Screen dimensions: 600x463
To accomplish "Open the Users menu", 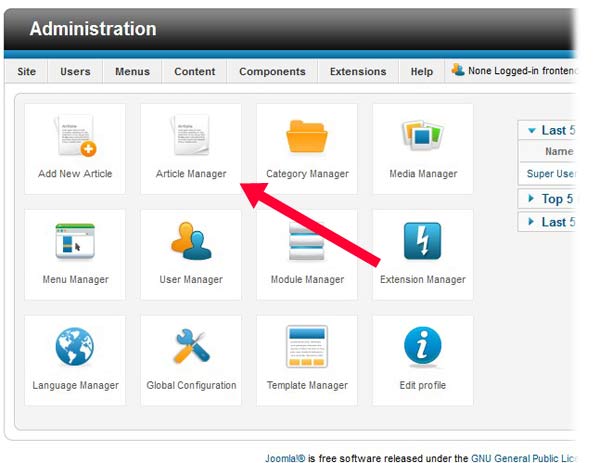I will pyautogui.click(x=75, y=72).
